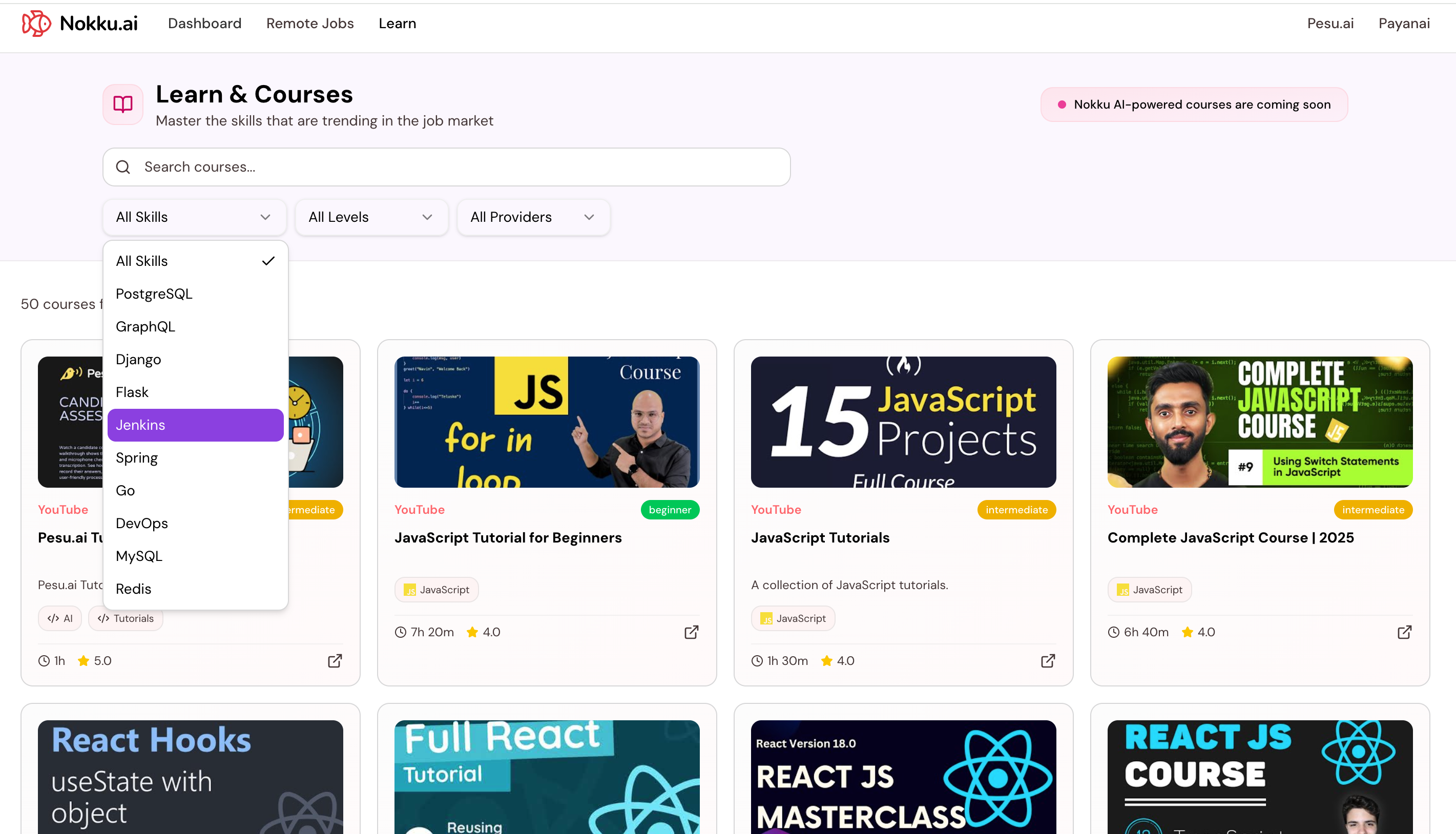
Task: Click the Search courses input field
Action: coord(458,166)
